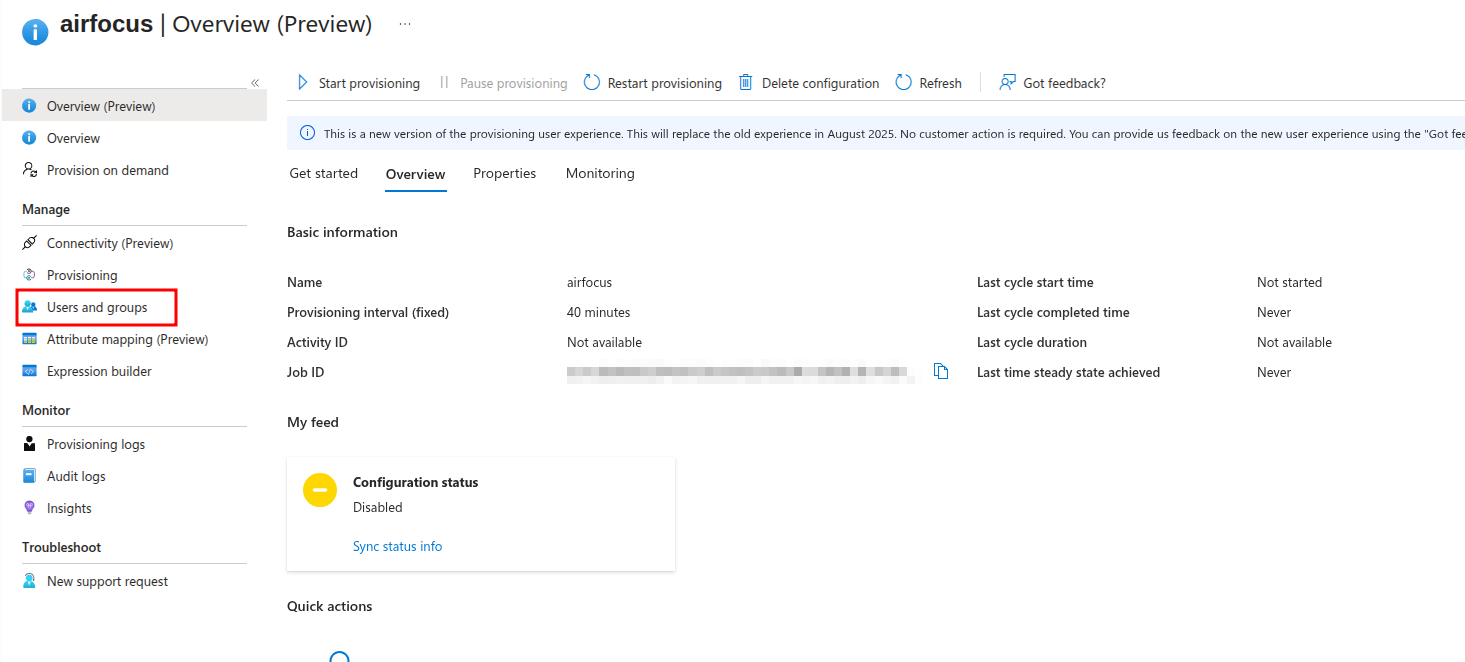The width and height of the screenshot is (1465, 662).
Task: Click the airfocus info icon in header
Action: click(x=36, y=32)
